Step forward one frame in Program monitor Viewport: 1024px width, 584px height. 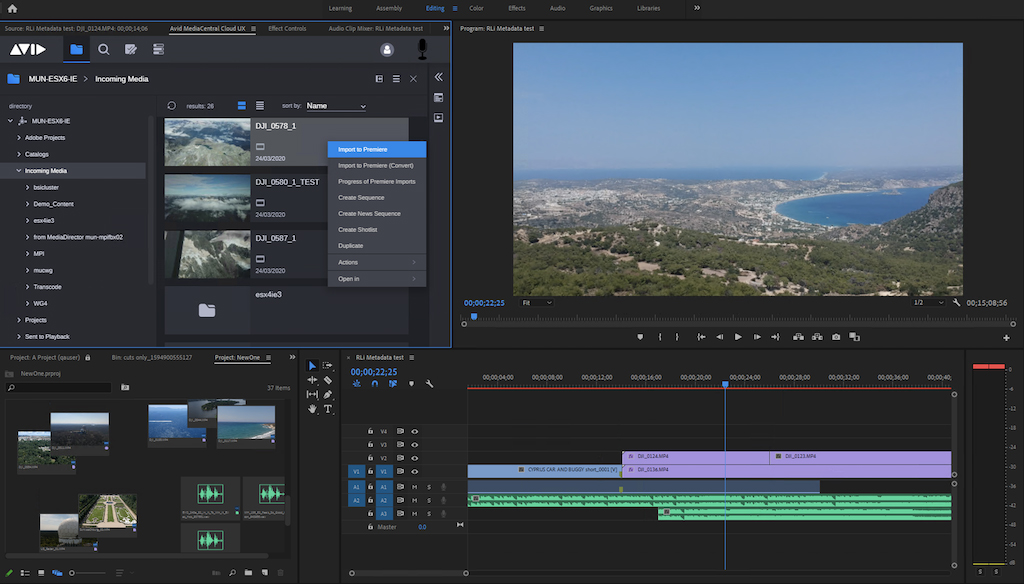[757, 337]
